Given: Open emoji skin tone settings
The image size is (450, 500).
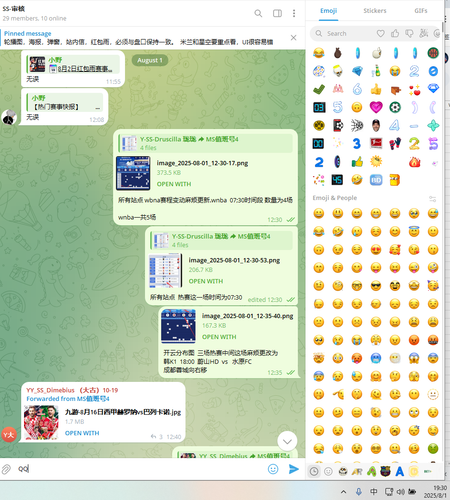Looking at the screenshot, I should click(x=433, y=199).
